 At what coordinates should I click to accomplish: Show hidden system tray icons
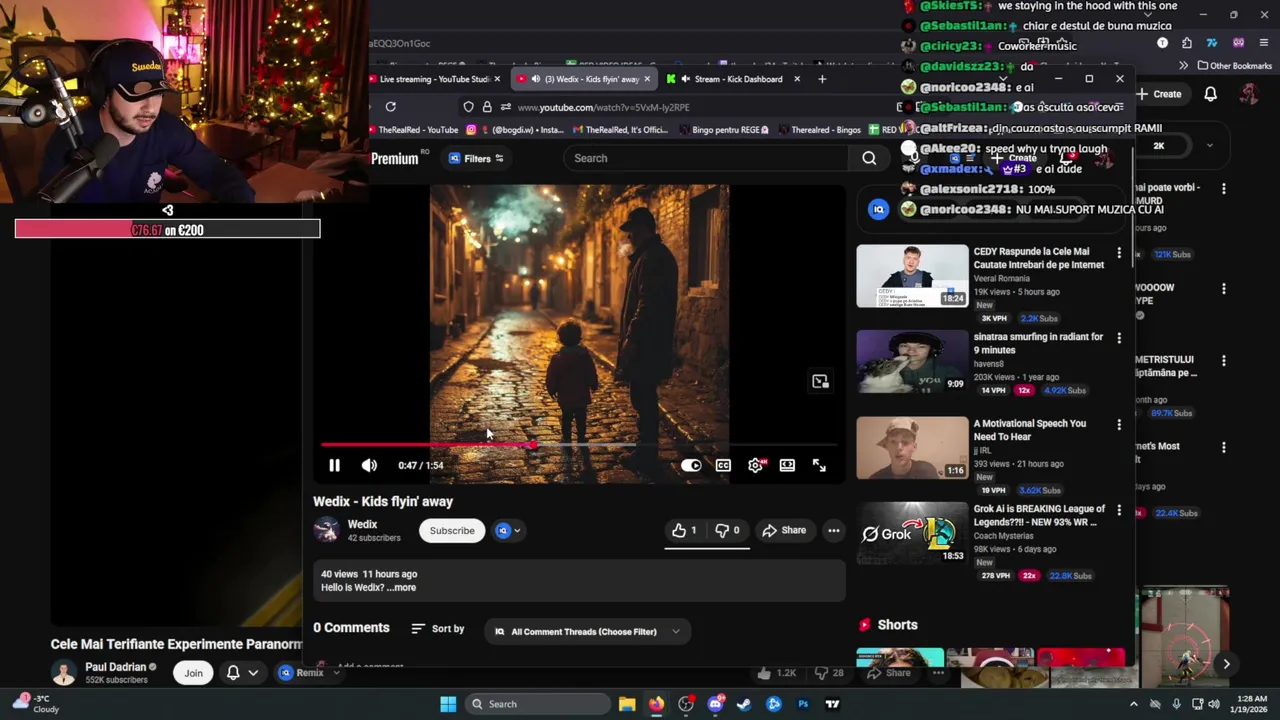click(1133, 704)
